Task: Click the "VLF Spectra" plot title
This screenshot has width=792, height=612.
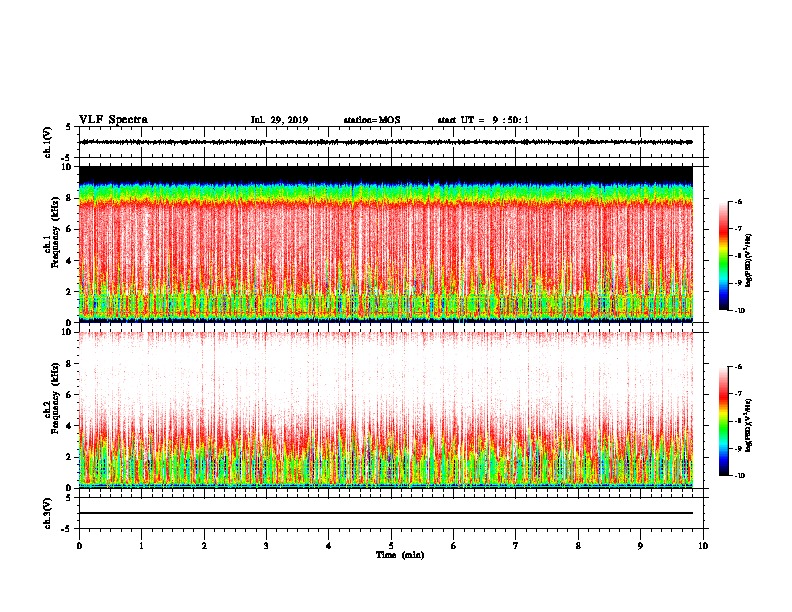Action: pos(113,120)
